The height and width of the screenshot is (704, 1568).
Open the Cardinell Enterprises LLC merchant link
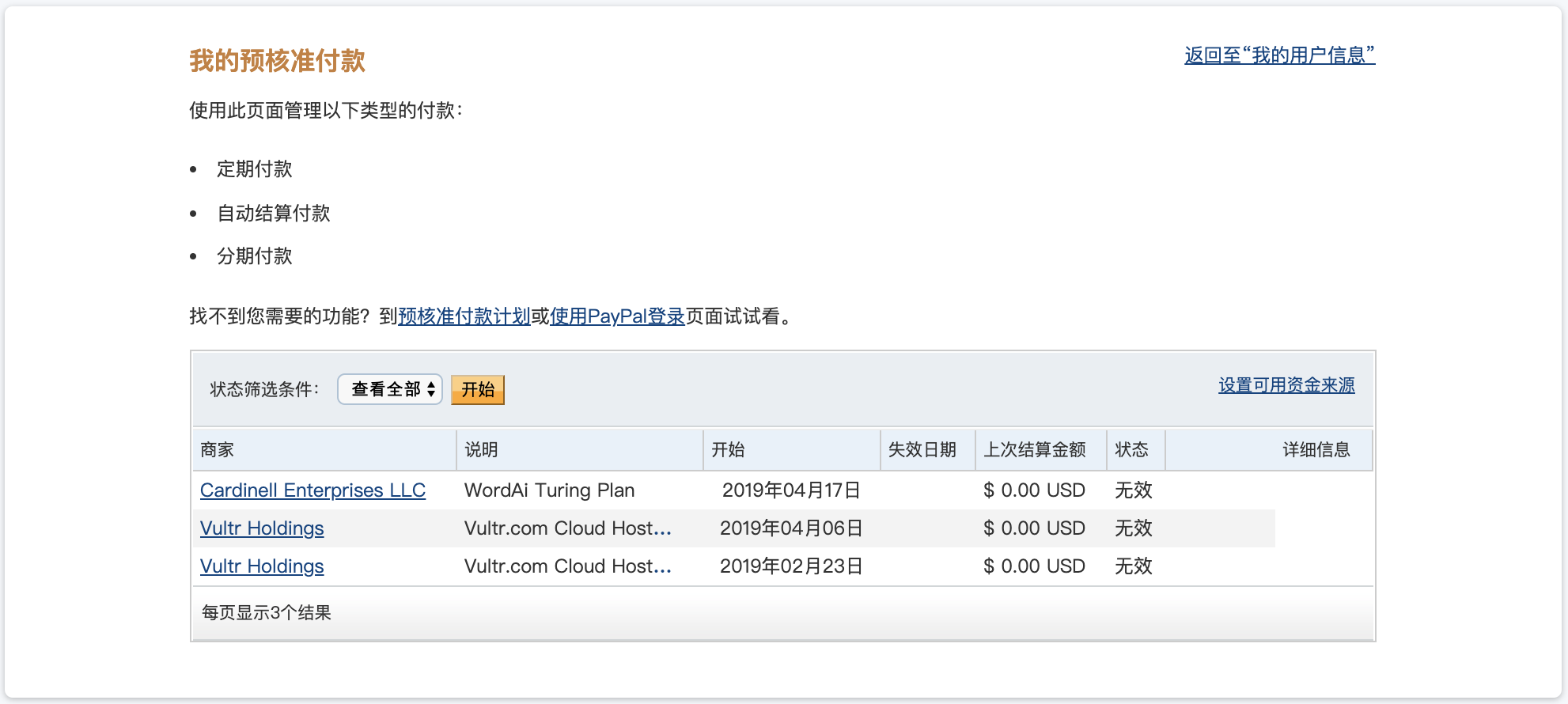[x=312, y=490]
